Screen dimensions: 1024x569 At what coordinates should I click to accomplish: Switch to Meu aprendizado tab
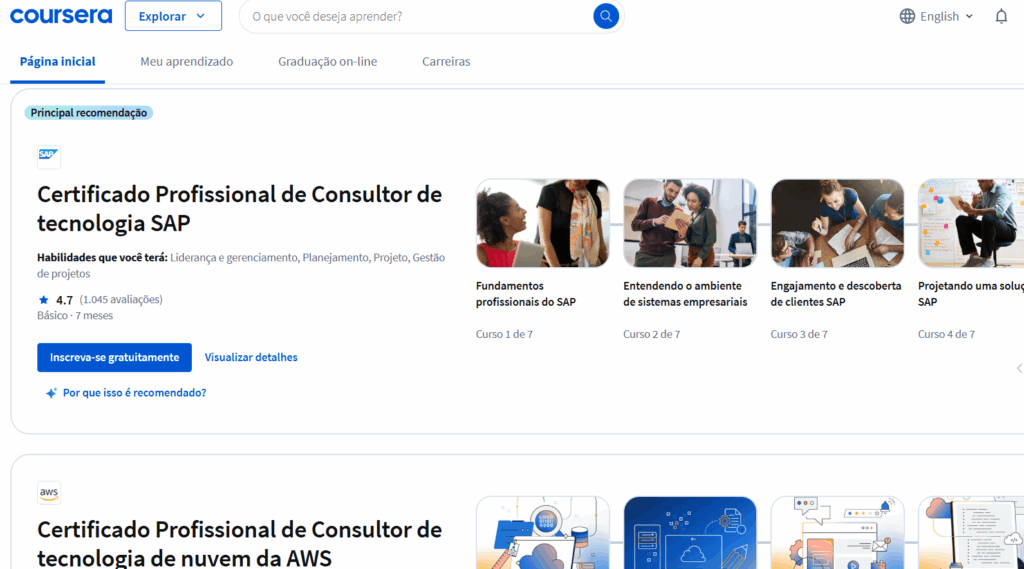click(187, 61)
